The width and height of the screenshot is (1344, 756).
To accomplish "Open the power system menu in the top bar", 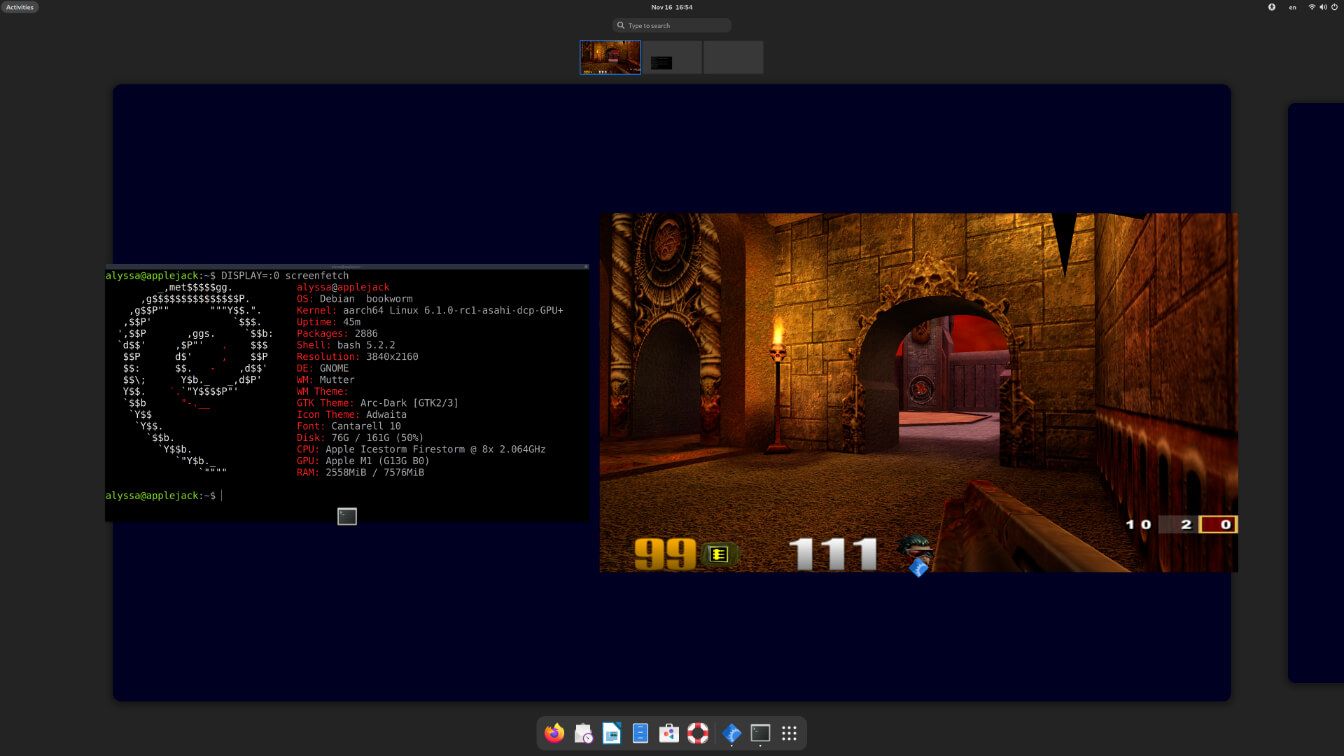I will pos(1335,7).
